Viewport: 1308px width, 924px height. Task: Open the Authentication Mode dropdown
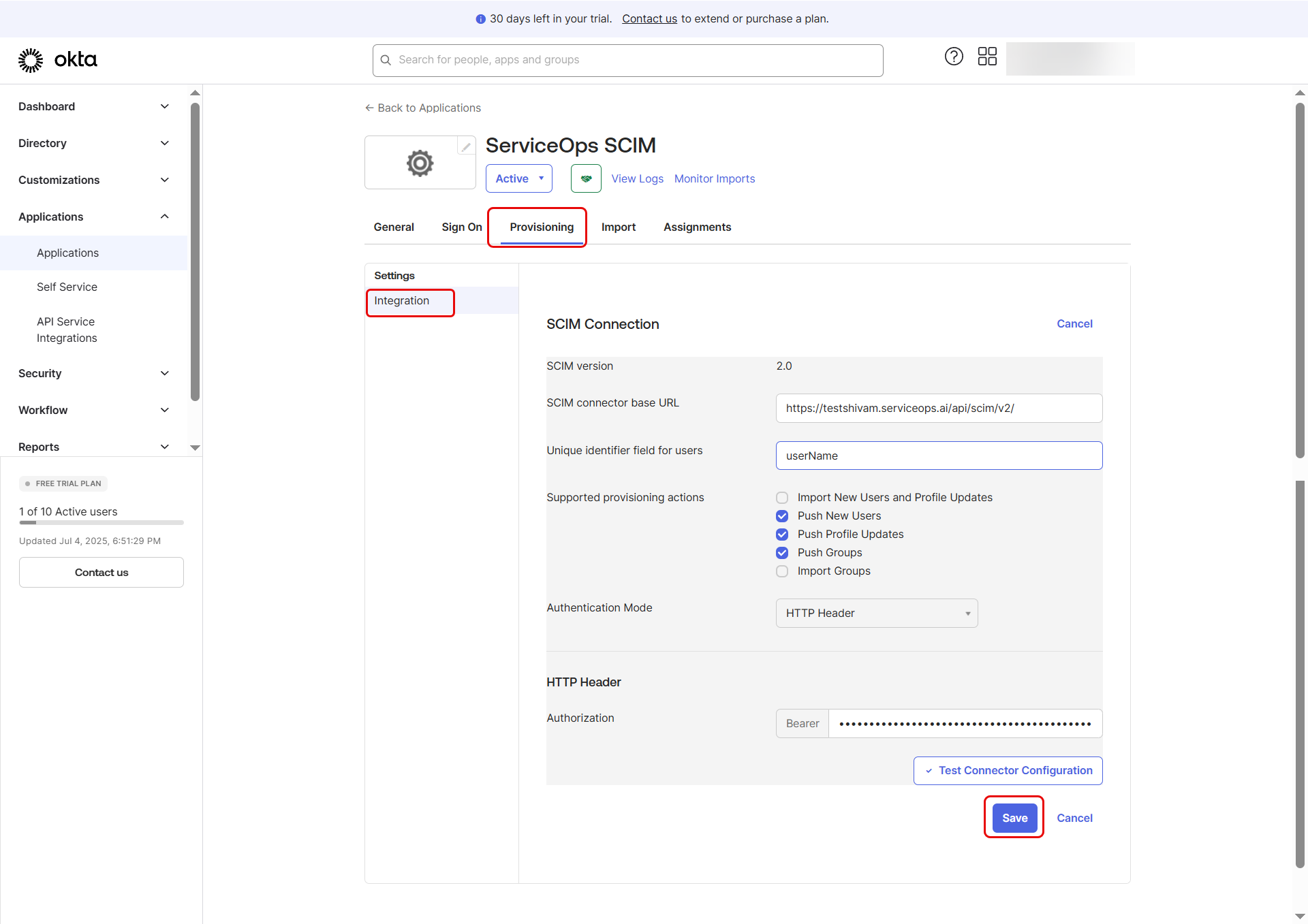(x=876, y=613)
